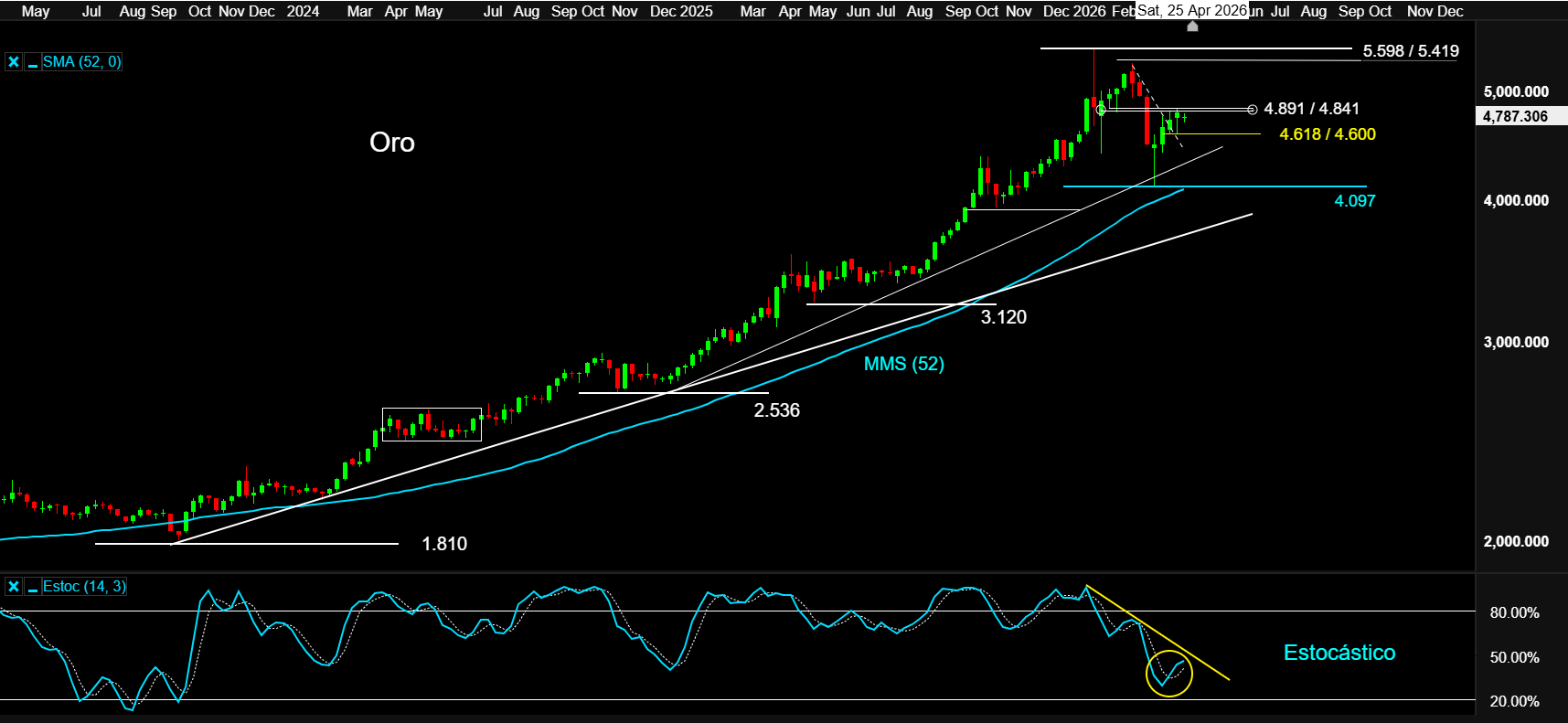Click the 3,000.000 price axis label
Image resolution: width=1568 pixels, height=723 pixels.
[x=1516, y=342]
